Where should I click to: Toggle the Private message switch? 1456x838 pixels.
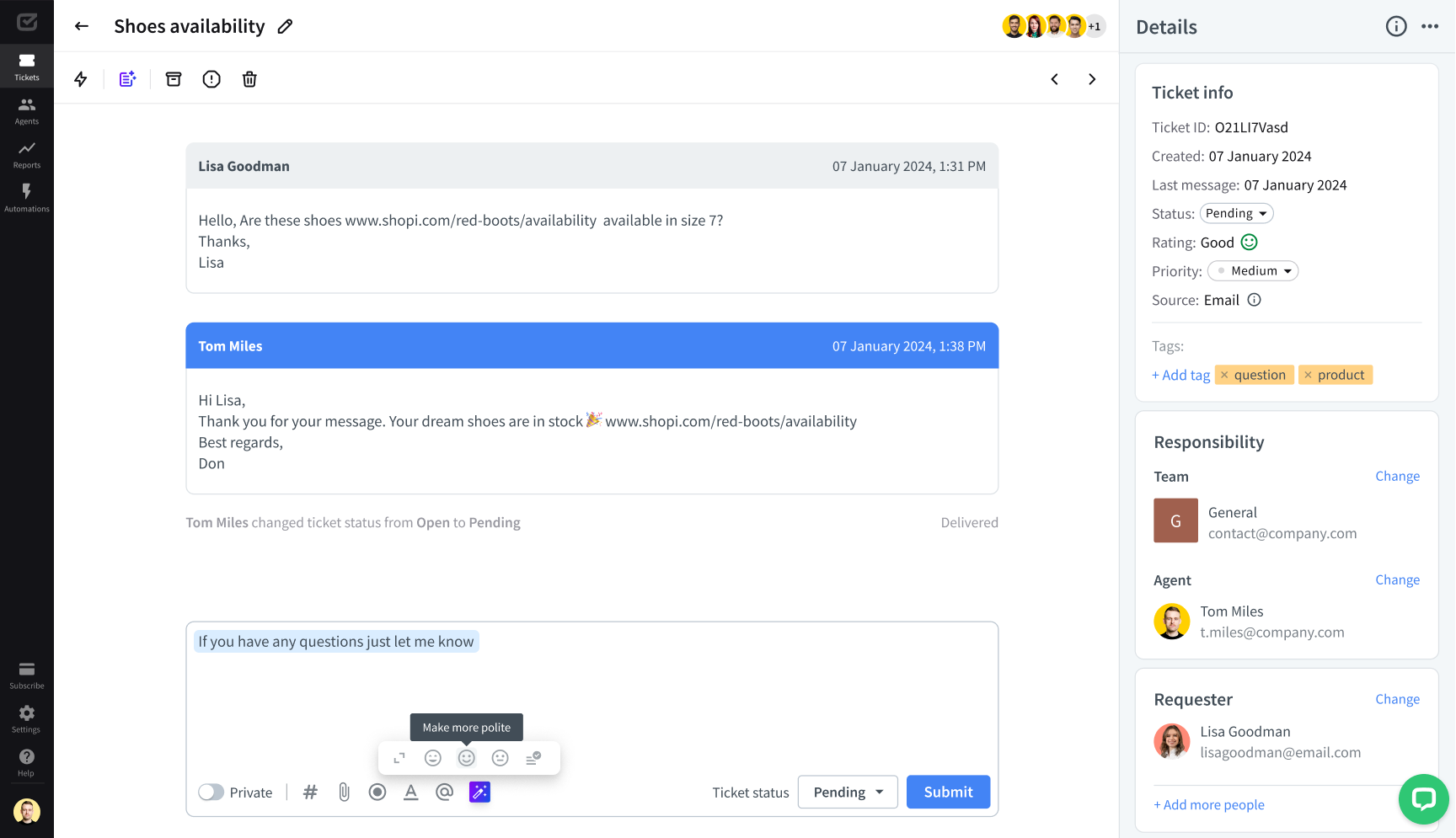coord(211,793)
